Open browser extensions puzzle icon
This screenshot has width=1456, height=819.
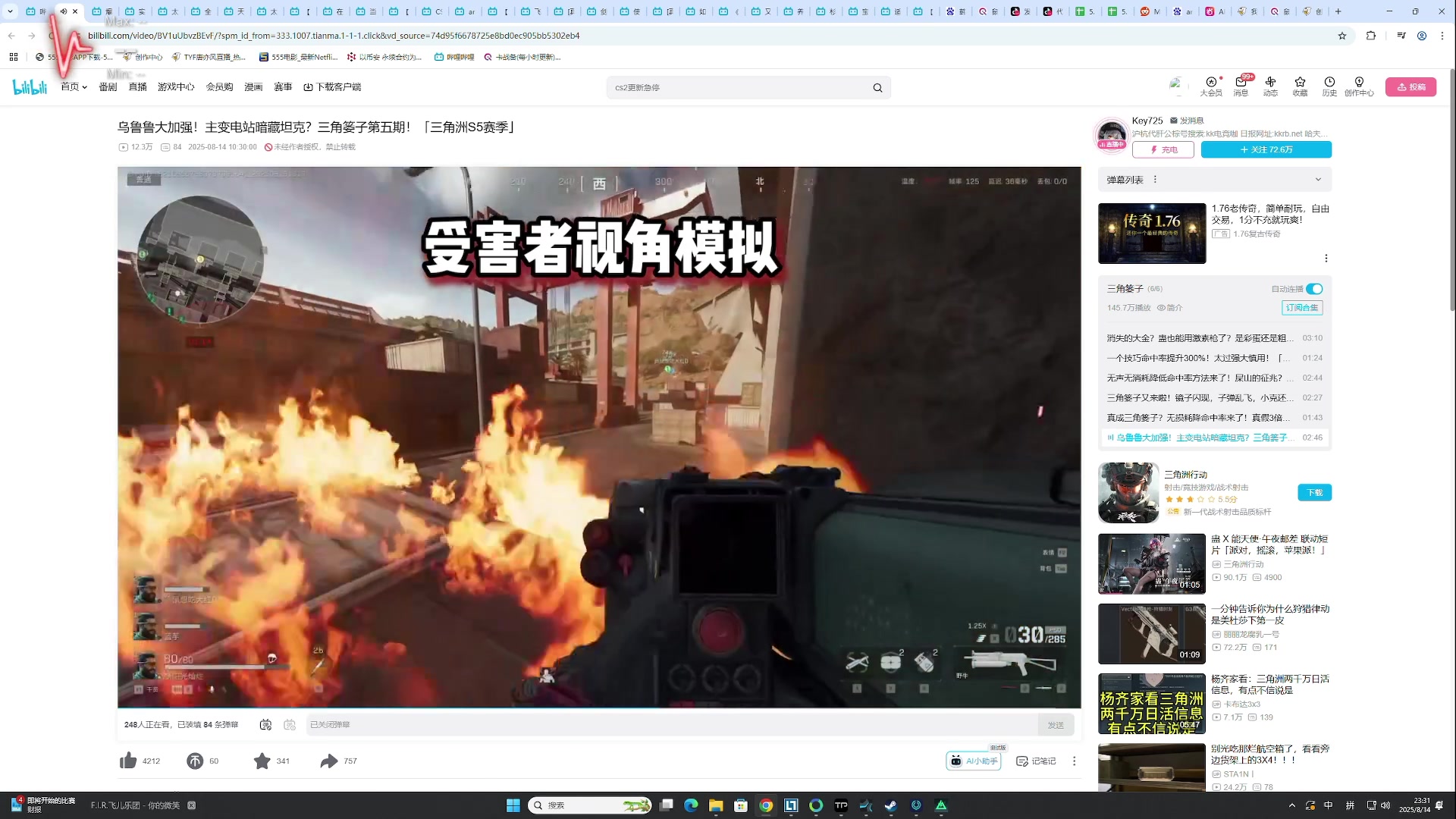[x=1371, y=36]
